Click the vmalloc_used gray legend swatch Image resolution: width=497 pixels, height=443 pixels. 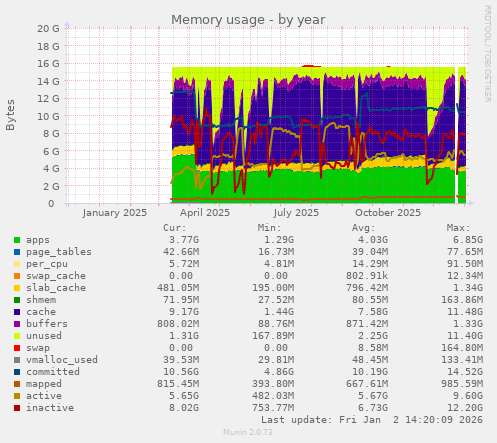pyautogui.click(x=17, y=360)
